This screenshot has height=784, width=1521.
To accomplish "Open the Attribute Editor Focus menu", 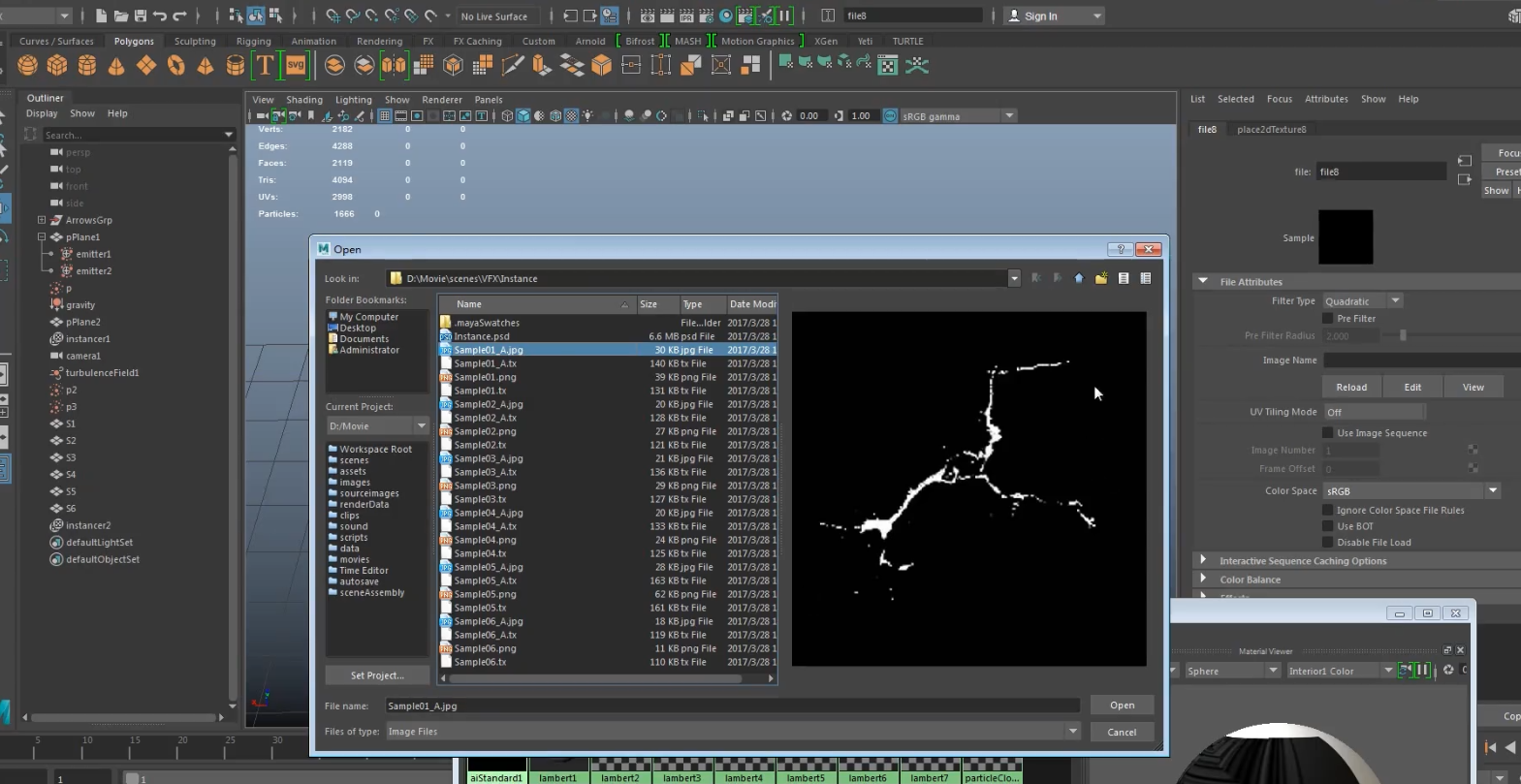I will [x=1280, y=99].
